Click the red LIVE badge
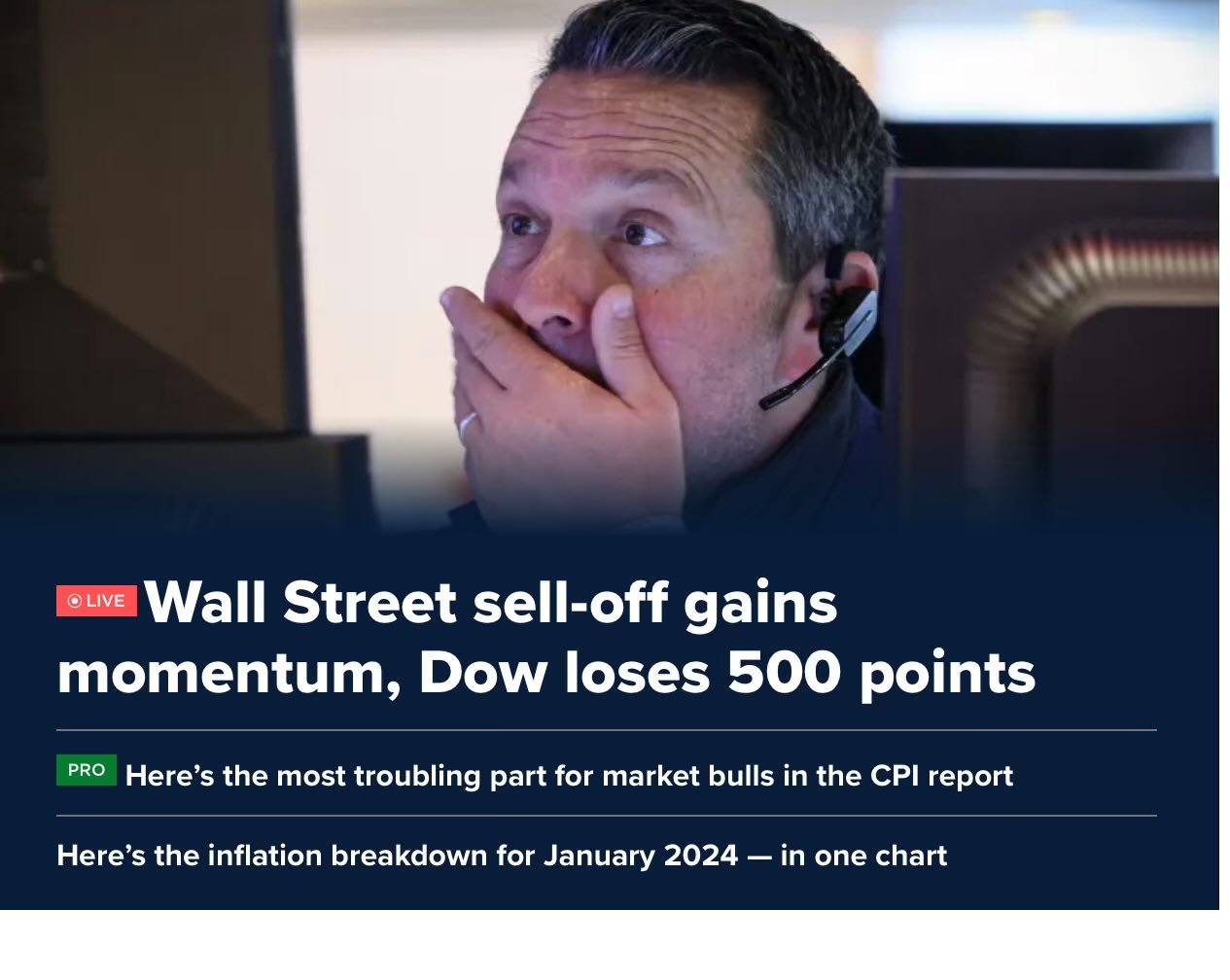The image size is (1230, 980). pyautogui.click(x=96, y=601)
